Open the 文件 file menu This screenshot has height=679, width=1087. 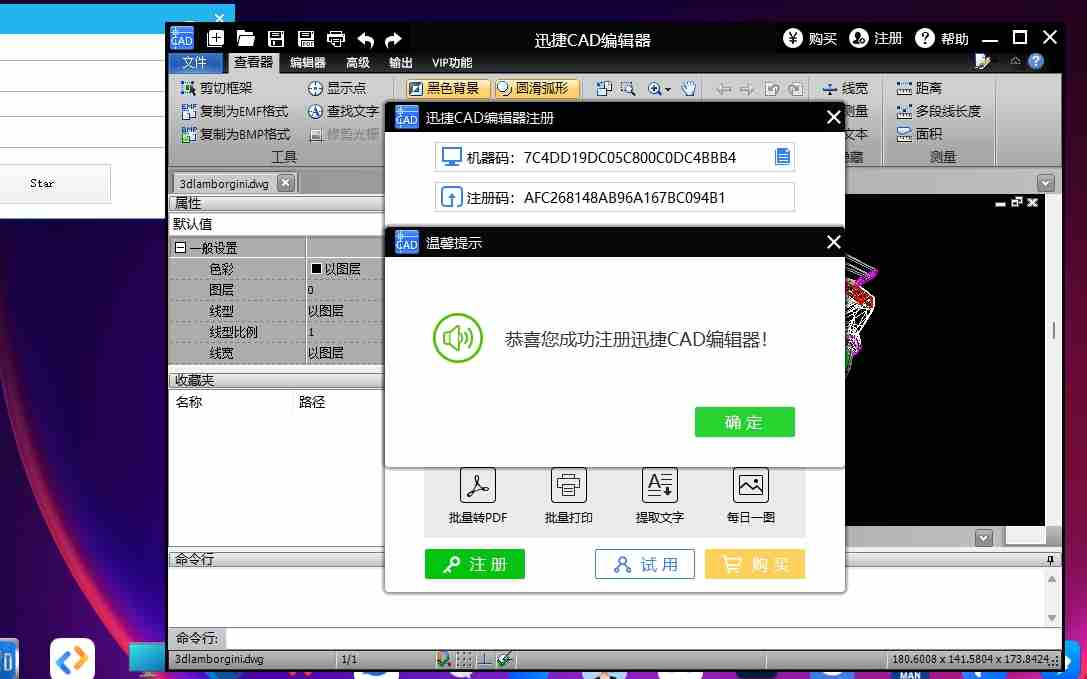click(x=195, y=62)
